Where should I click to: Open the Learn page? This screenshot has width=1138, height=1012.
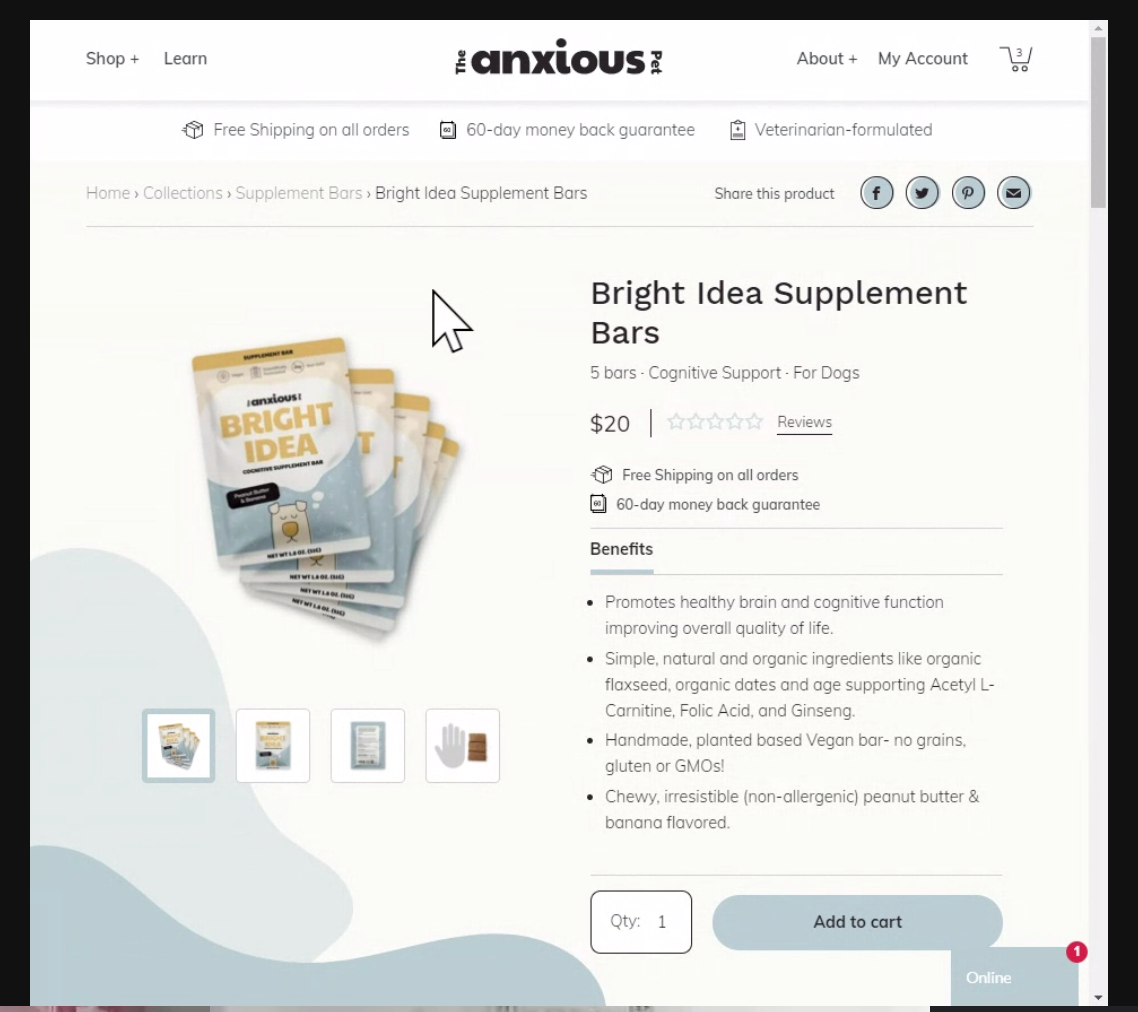pos(185,58)
